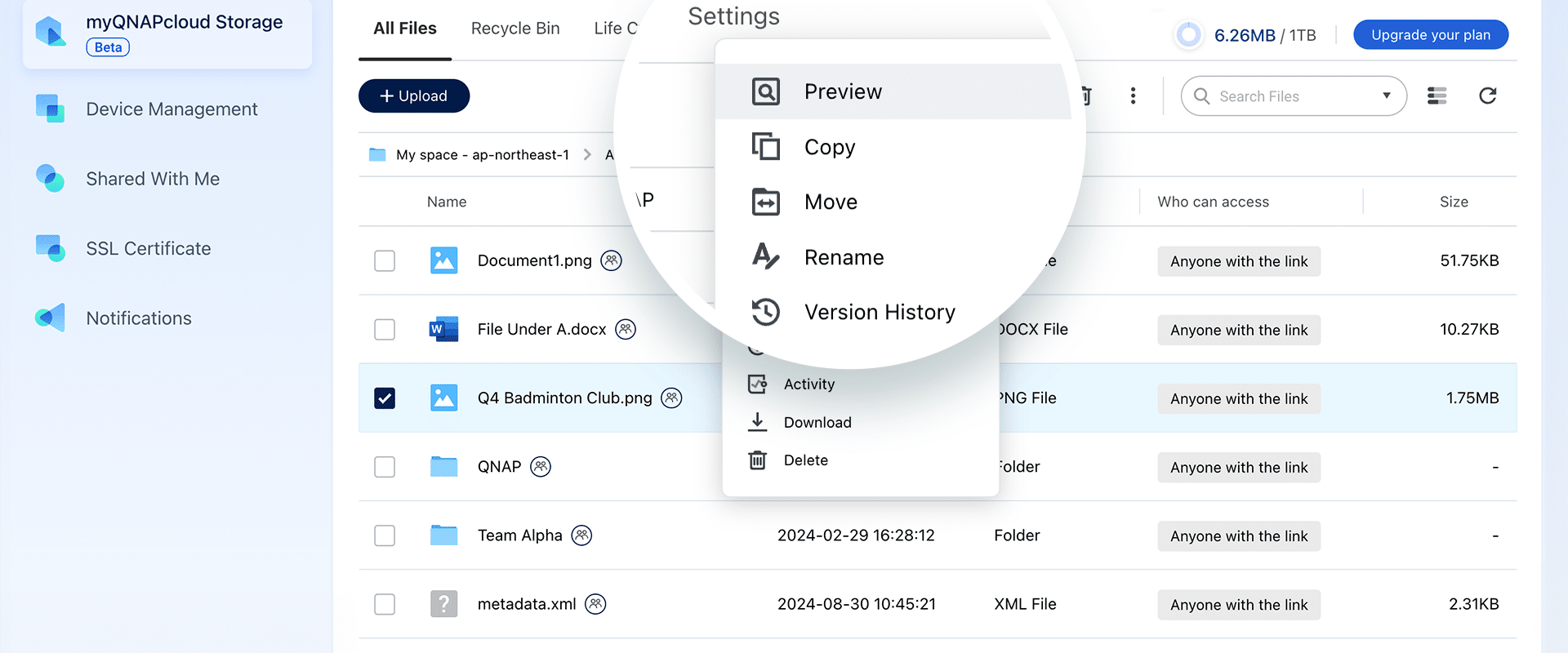Screen dimensions: 1568x653
Task: Click the Word icon of File Under A.docx
Action: [443, 329]
